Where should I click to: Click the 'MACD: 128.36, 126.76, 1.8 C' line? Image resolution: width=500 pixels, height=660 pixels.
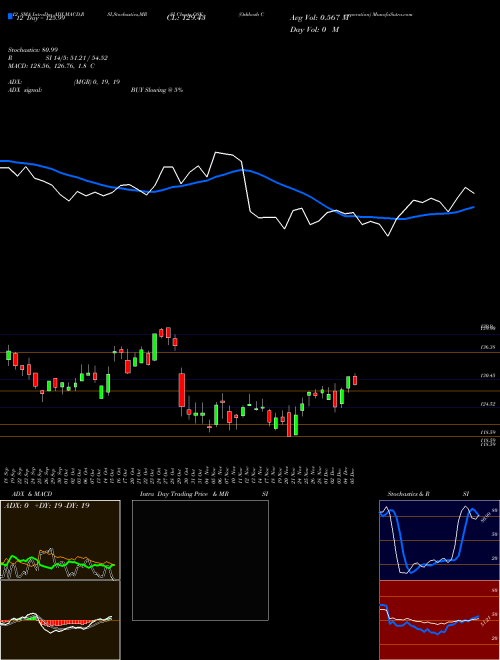point(51,66)
